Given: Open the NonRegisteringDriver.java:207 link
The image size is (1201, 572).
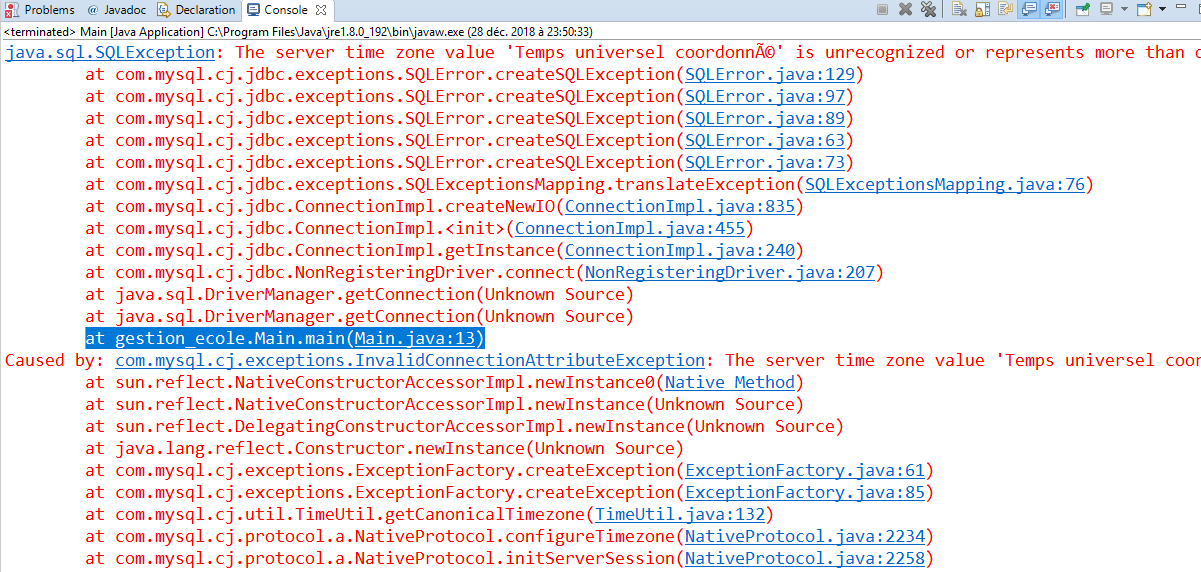Looking at the screenshot, I should pyautogui.click(x=729, y=272).
